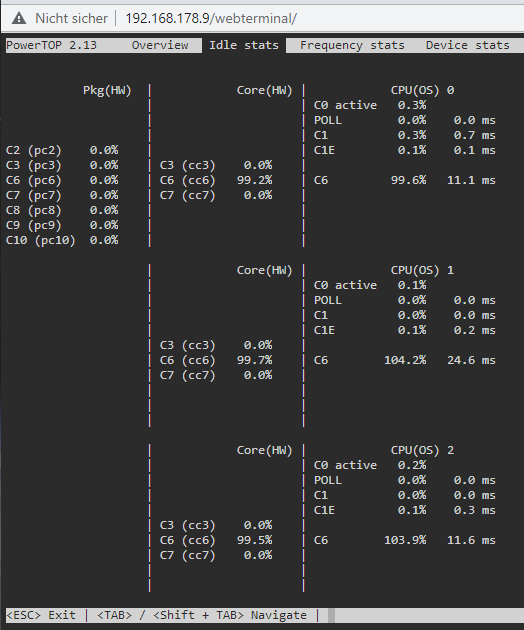Select the Idle stats tab
This screenshot has width=524, height=630.
pos(244,45)
